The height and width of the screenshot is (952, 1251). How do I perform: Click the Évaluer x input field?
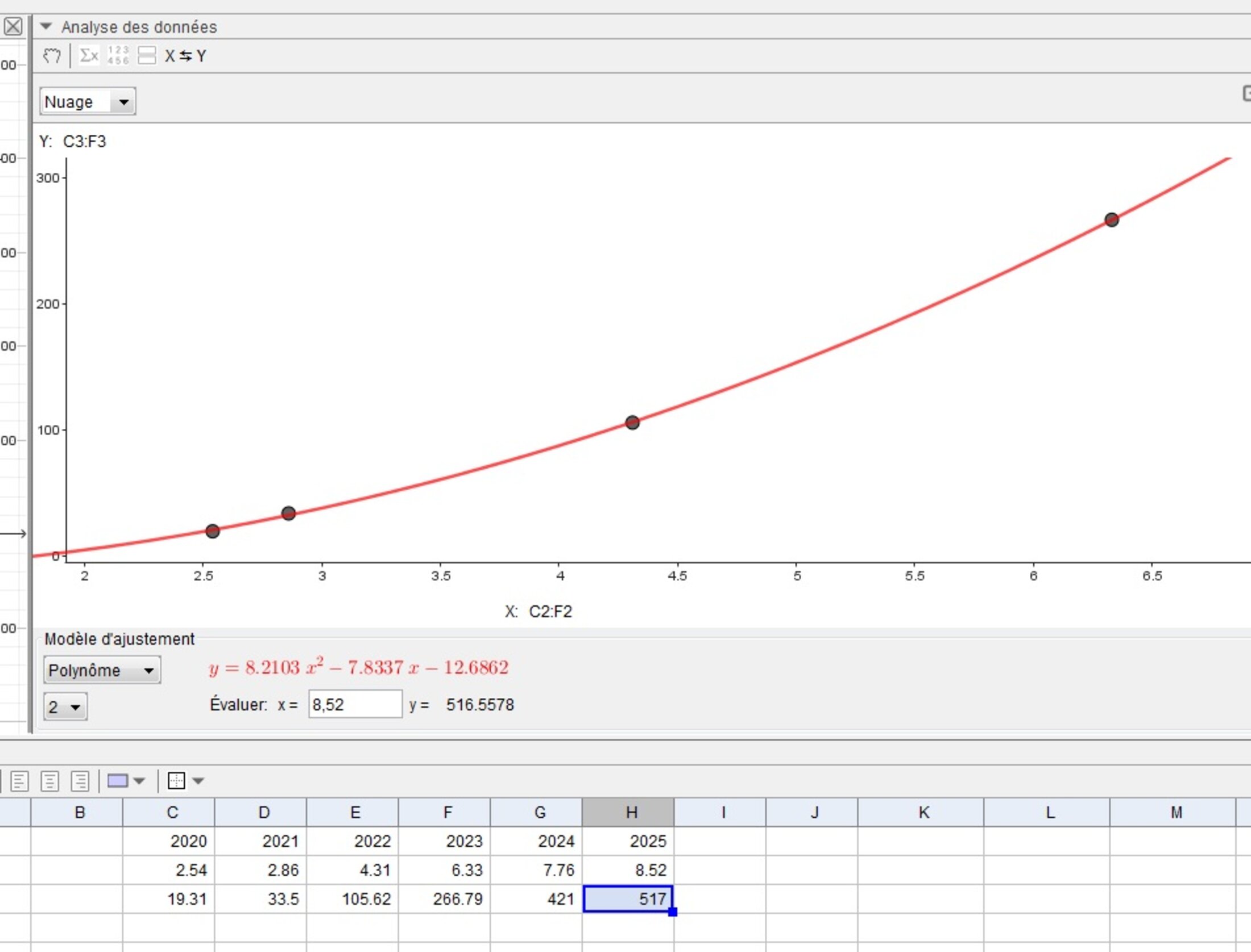[x=355, y=705]
